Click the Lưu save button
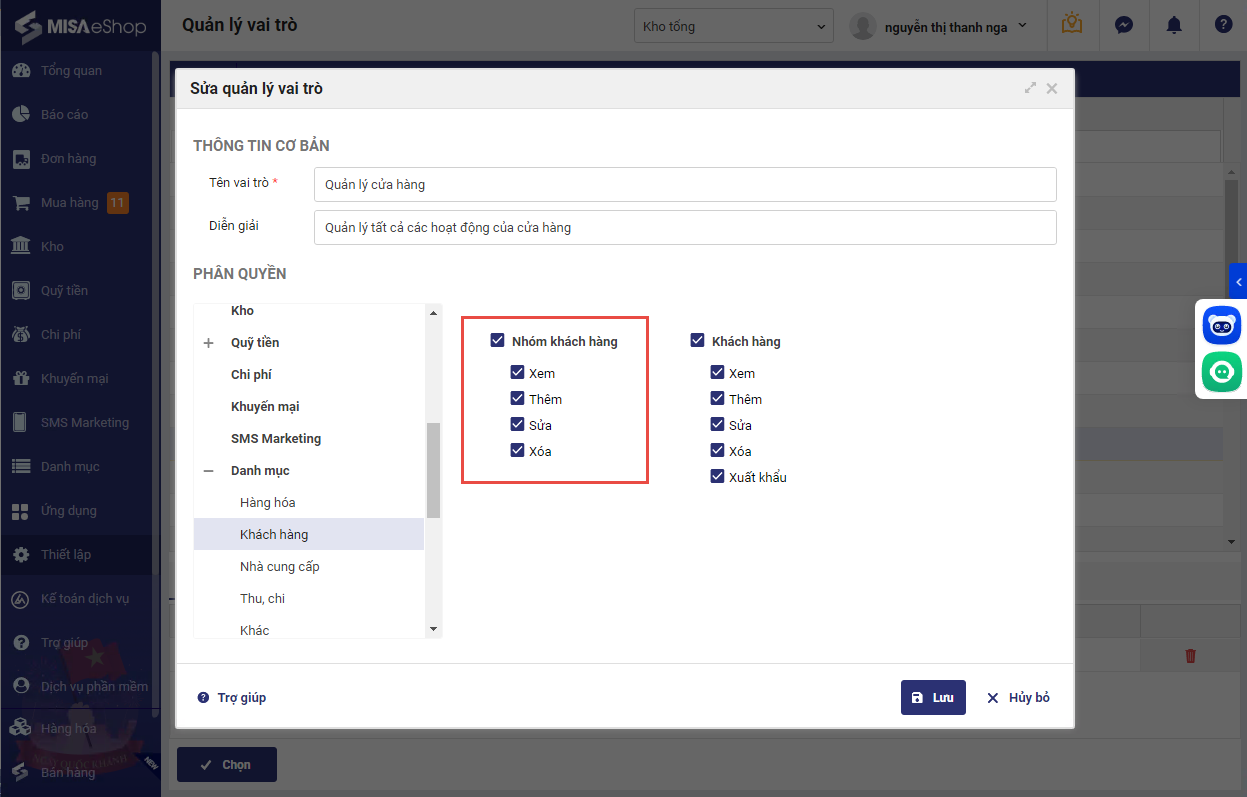The height and width of the screenshot is (797, 1247). pos(932,698)
